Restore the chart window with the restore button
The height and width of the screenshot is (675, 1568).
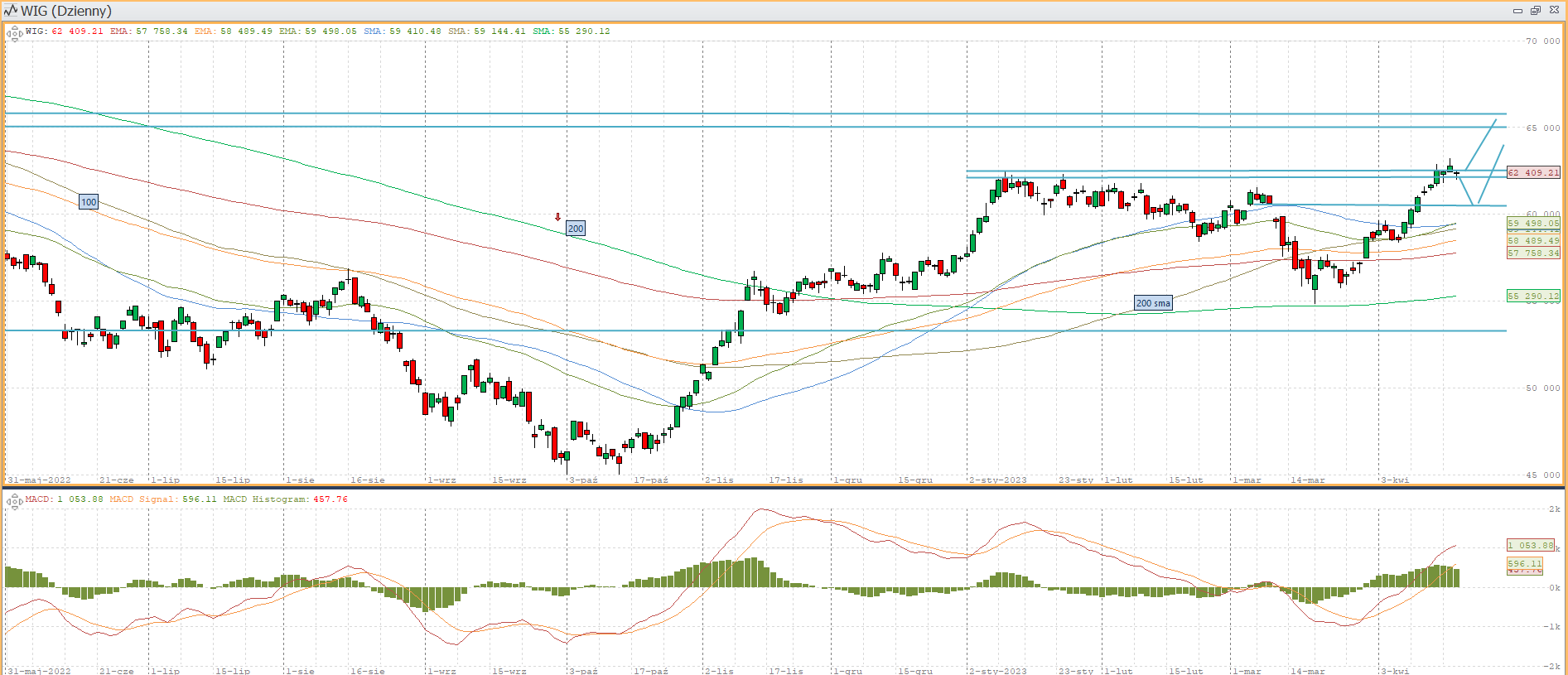[1535, 11]
